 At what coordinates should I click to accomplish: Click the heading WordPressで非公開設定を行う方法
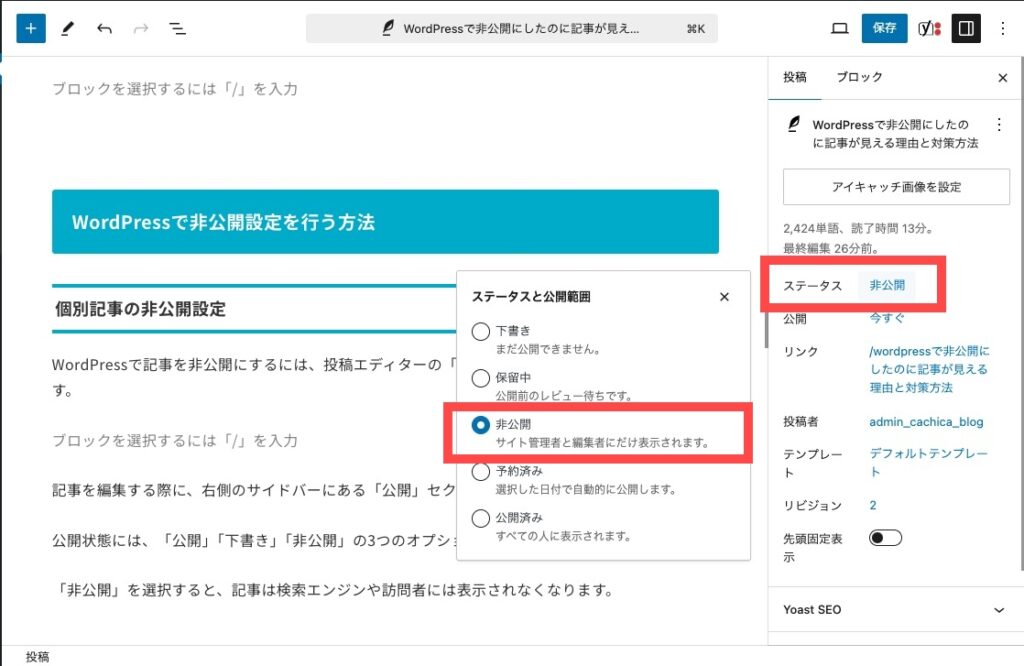click(x=385, y=222)
